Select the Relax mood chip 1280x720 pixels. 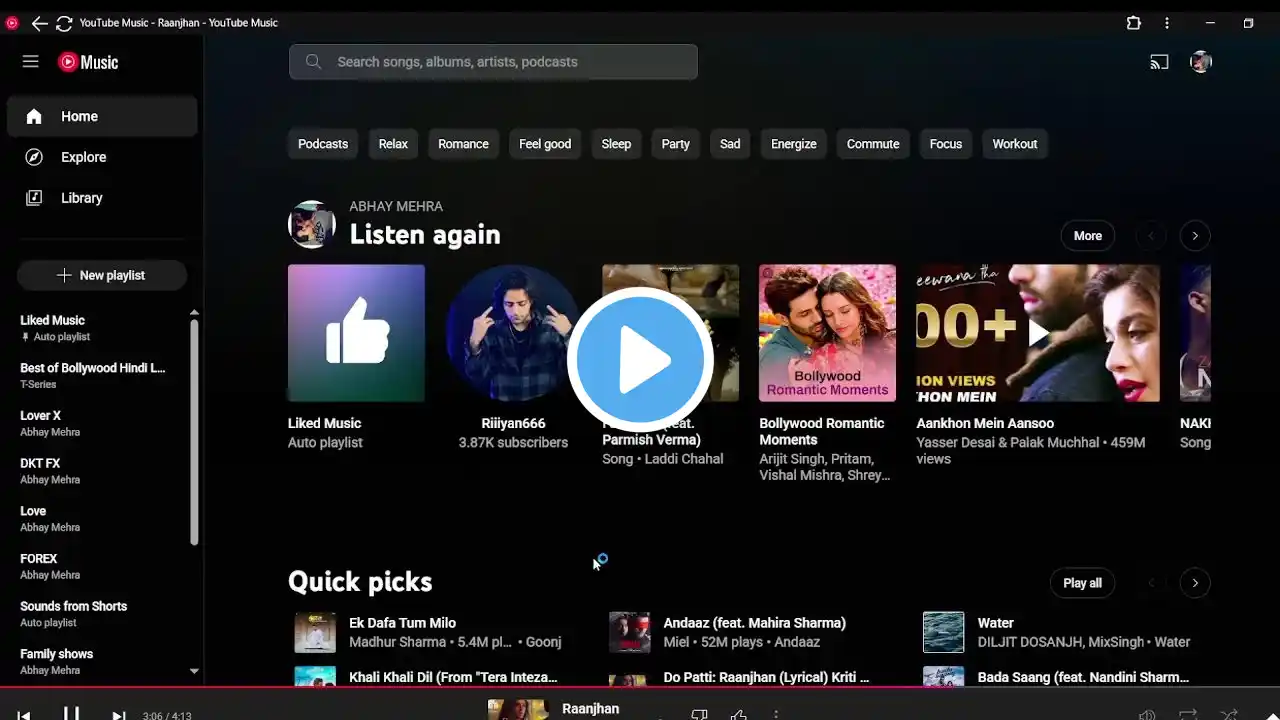tap(393, 144)
